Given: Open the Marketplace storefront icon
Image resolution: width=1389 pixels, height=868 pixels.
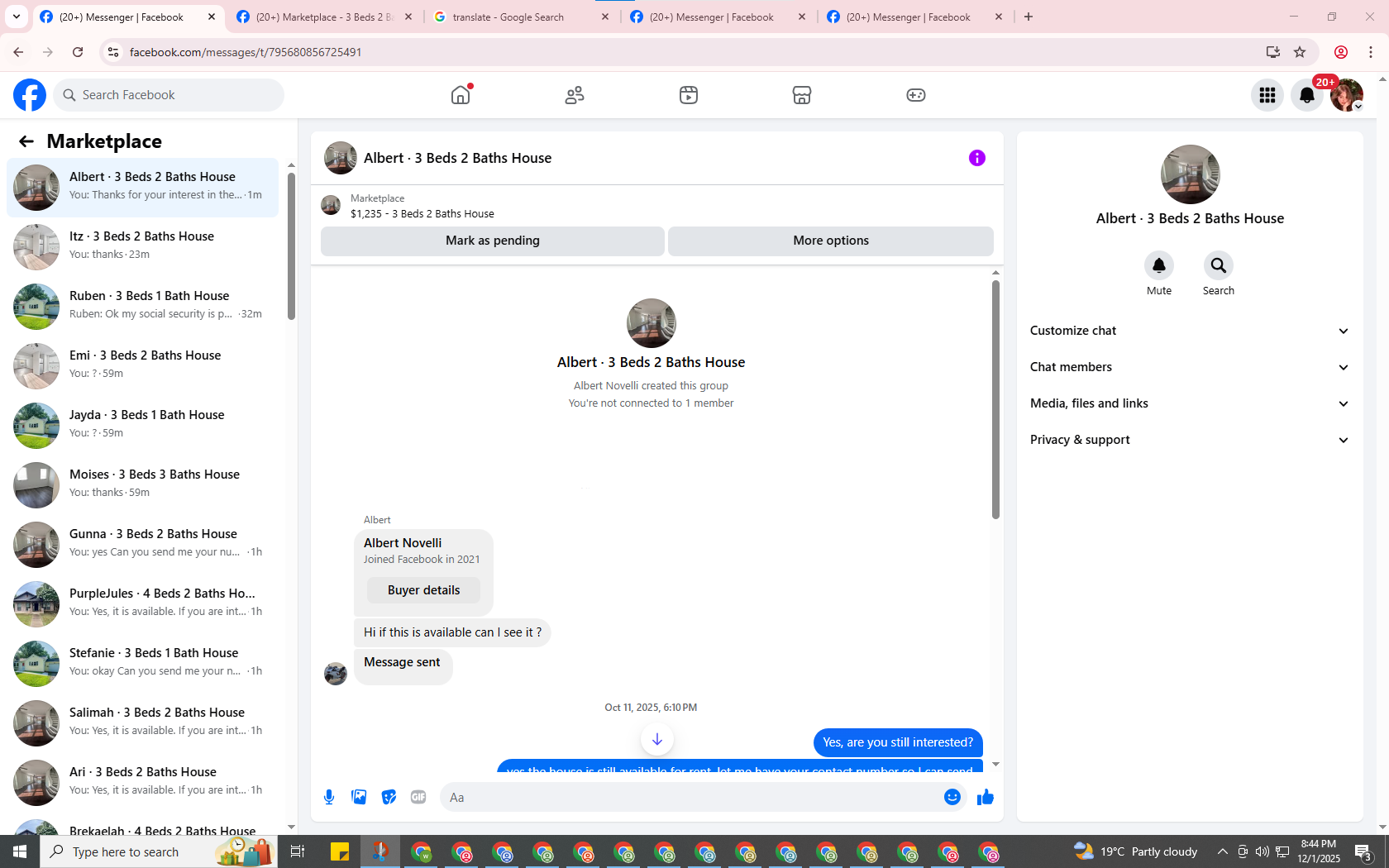Looking at the screenshot, I should point(802,95).
